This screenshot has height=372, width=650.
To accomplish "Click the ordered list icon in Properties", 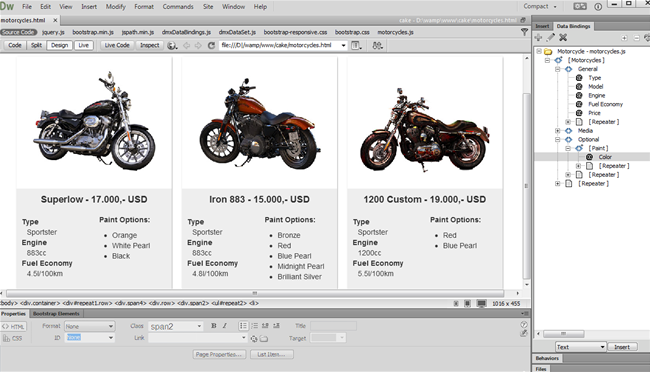I will (255, 326).
